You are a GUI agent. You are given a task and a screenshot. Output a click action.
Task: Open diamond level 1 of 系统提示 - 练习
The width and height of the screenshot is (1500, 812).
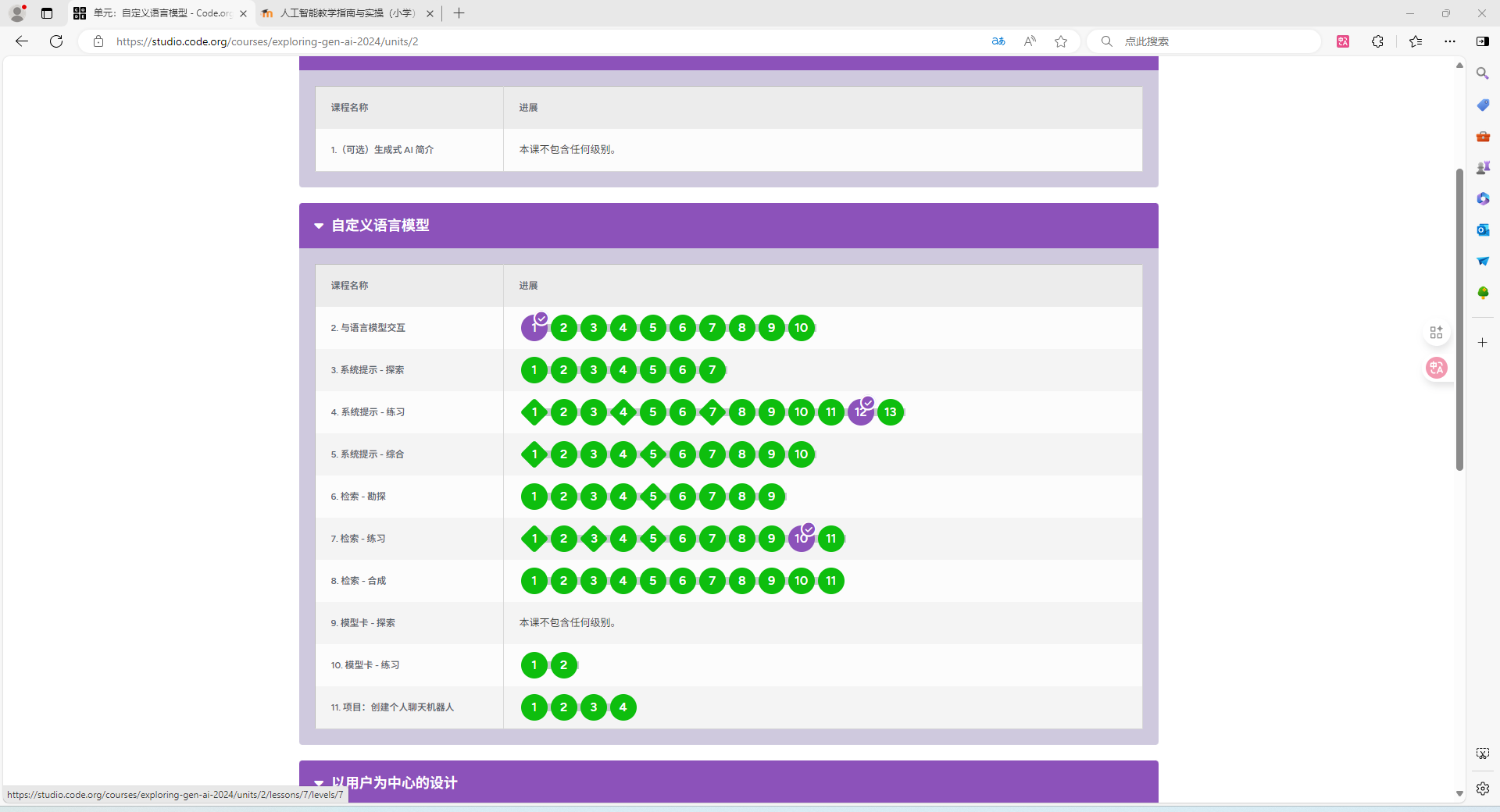534,412
